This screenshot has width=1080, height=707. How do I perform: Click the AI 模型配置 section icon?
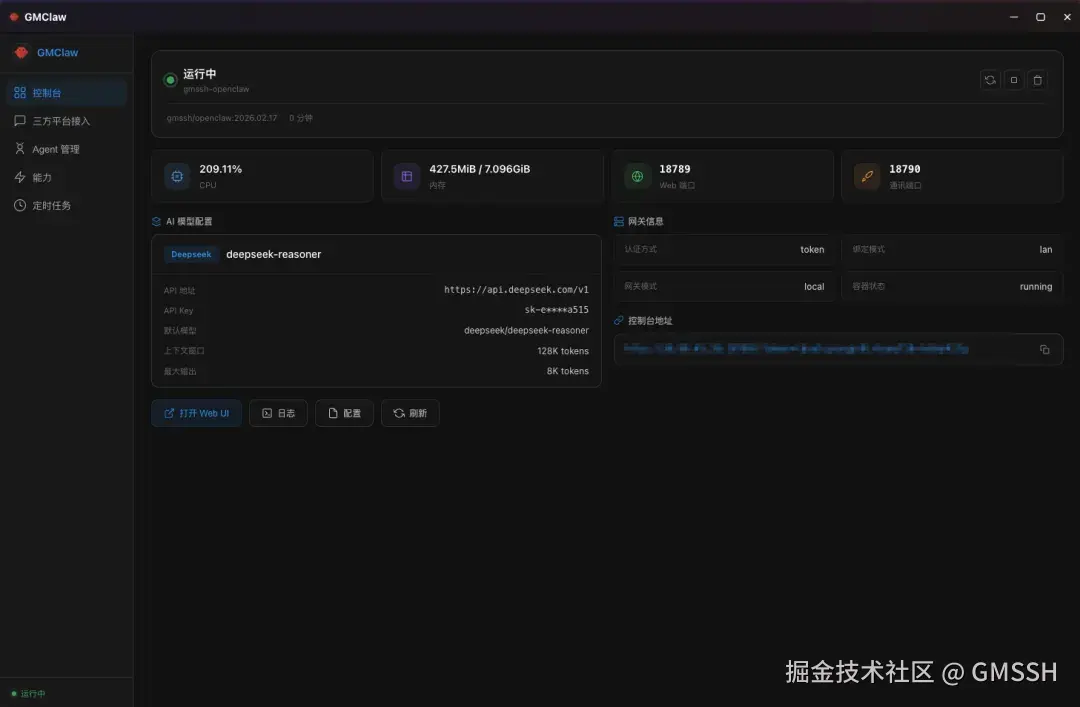pos(155,221)
